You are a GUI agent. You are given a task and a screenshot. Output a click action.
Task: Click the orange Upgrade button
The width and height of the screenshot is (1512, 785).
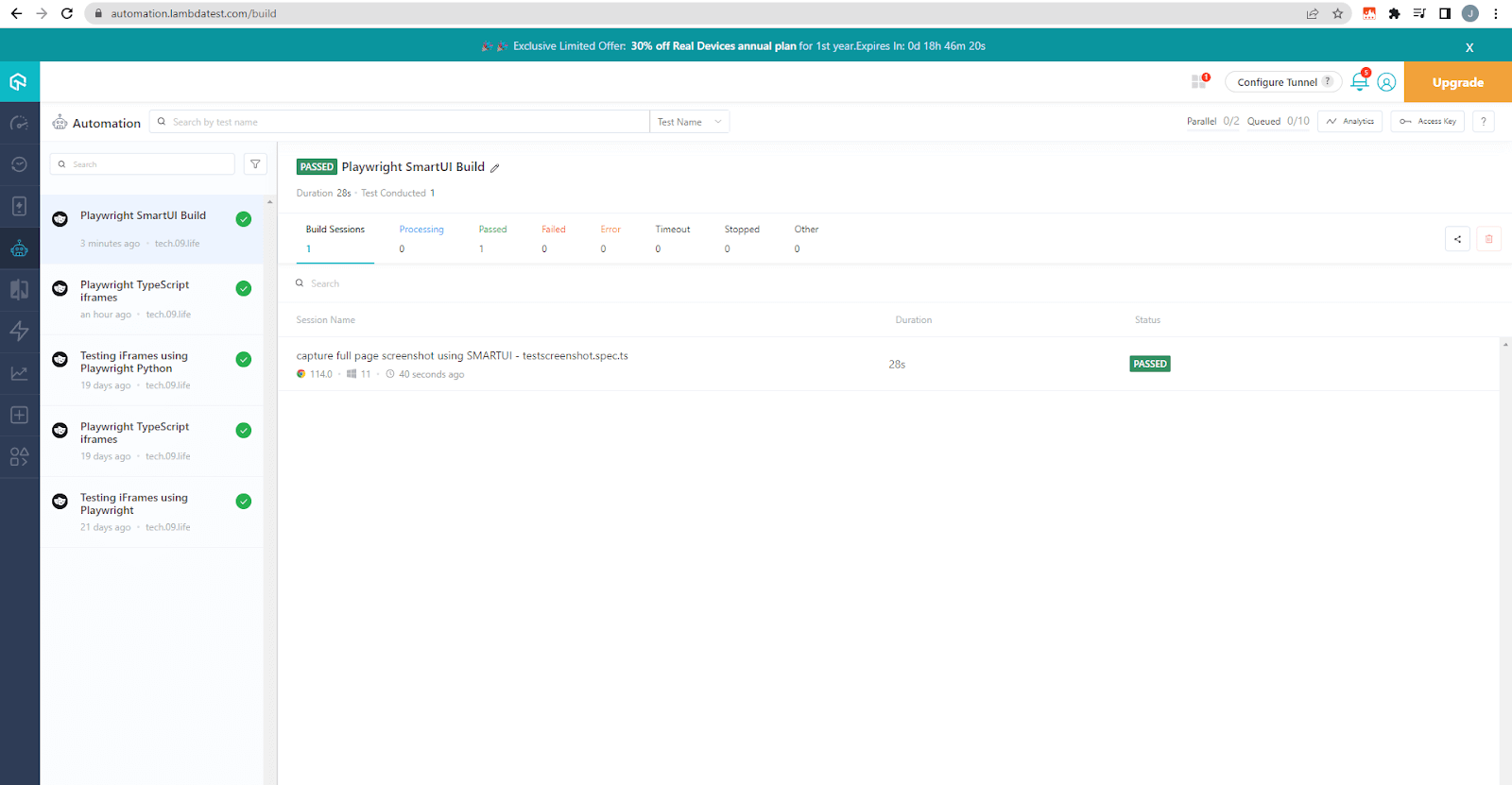(1457, 82)
